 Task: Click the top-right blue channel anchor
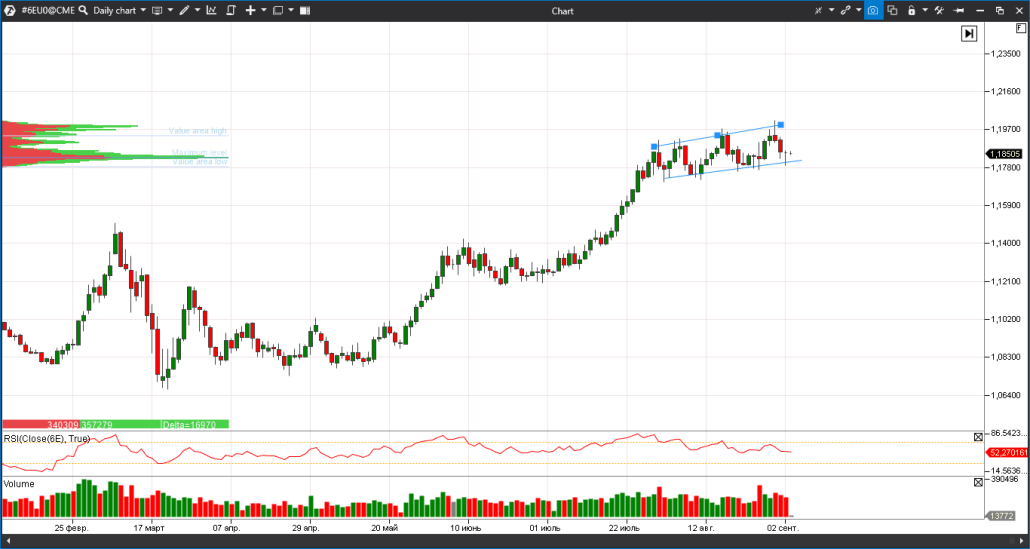pos(780,125)
